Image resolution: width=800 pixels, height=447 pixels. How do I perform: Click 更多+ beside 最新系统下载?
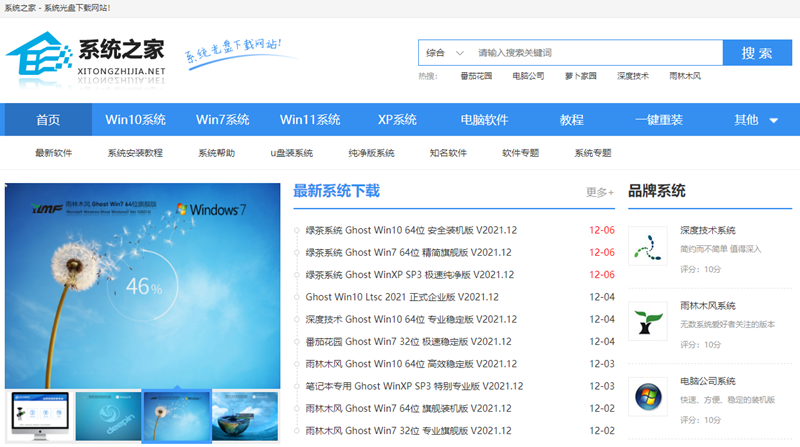599,192
